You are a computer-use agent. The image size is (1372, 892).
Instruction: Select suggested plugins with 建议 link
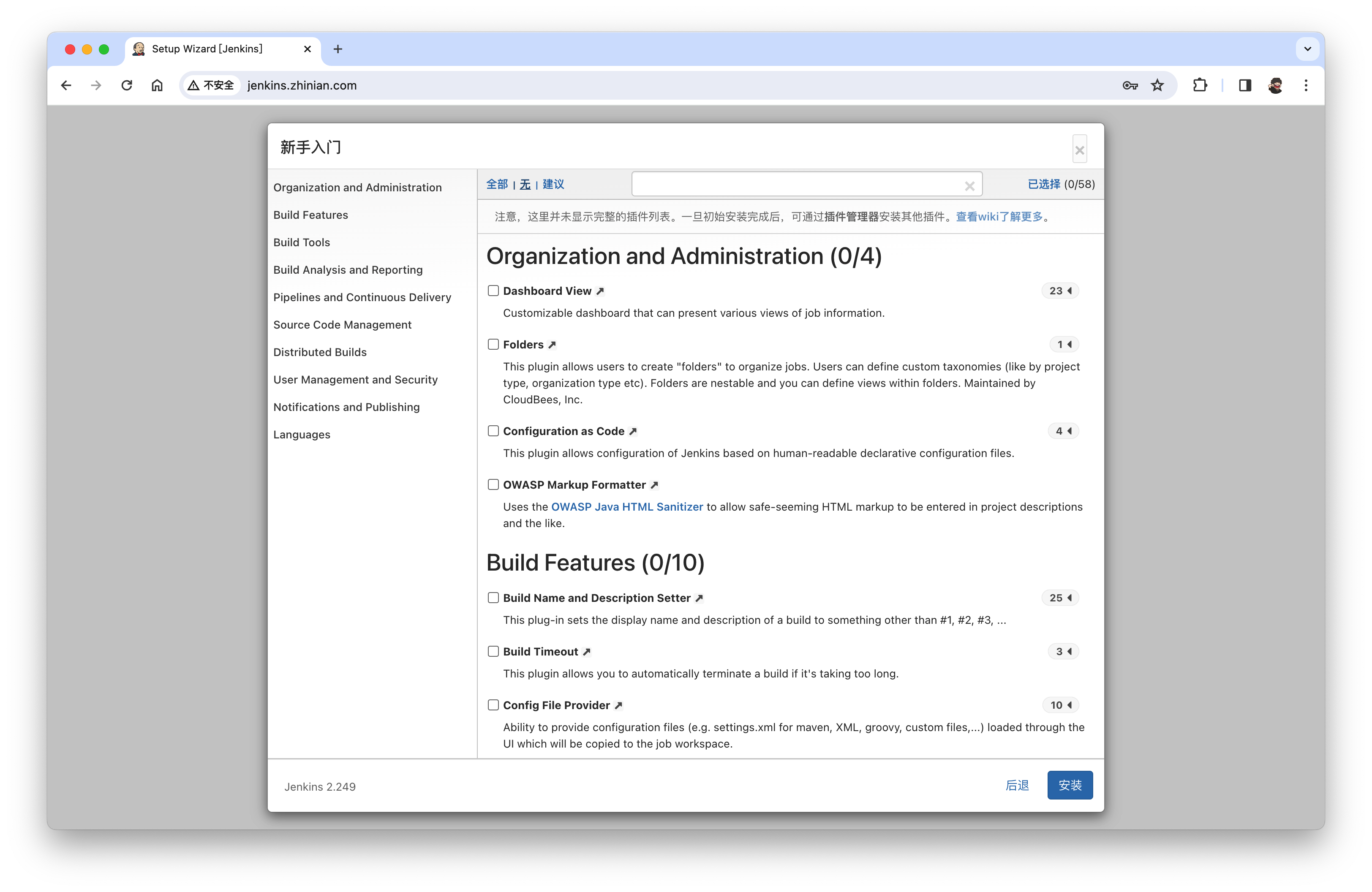553,185
